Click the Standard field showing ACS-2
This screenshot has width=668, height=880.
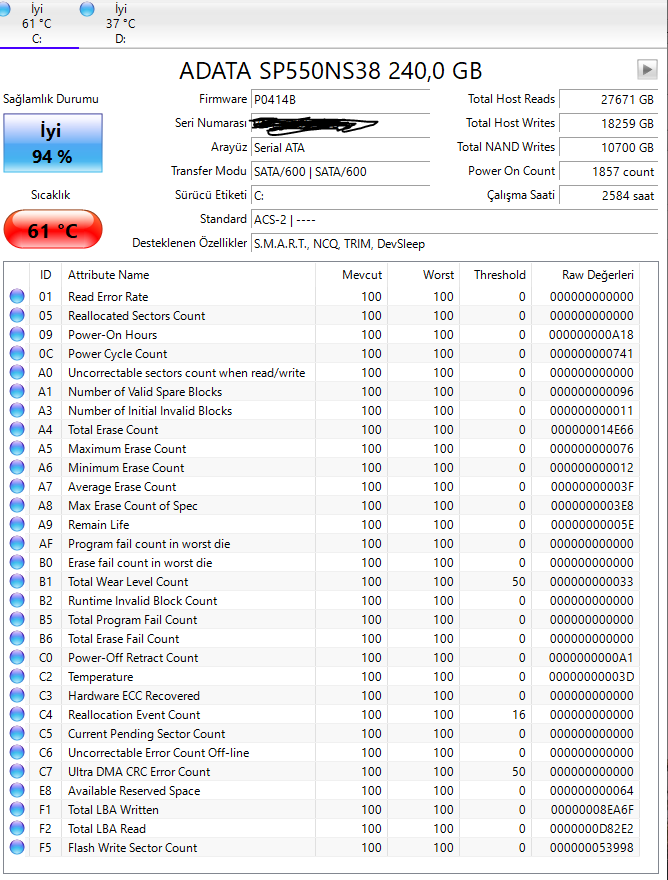coord(454,219)
